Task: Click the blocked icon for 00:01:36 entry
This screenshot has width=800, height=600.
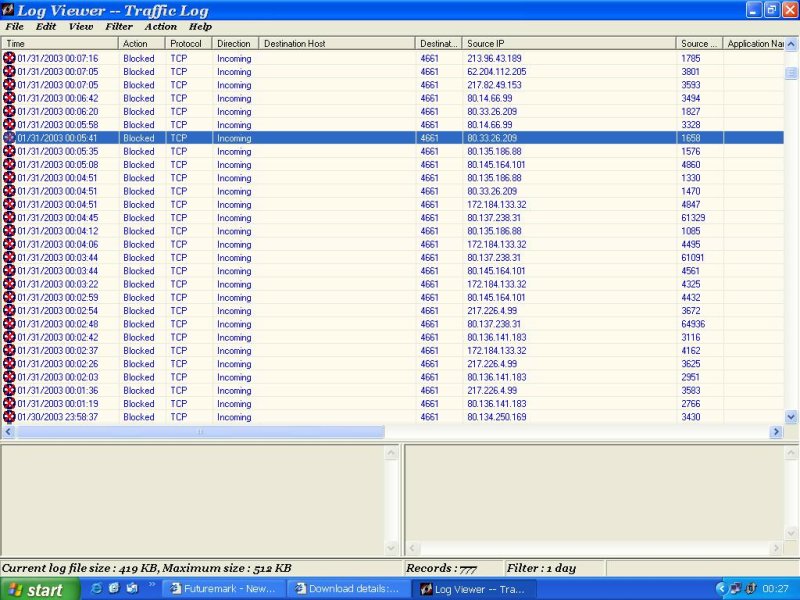Action: pos(9,389)
